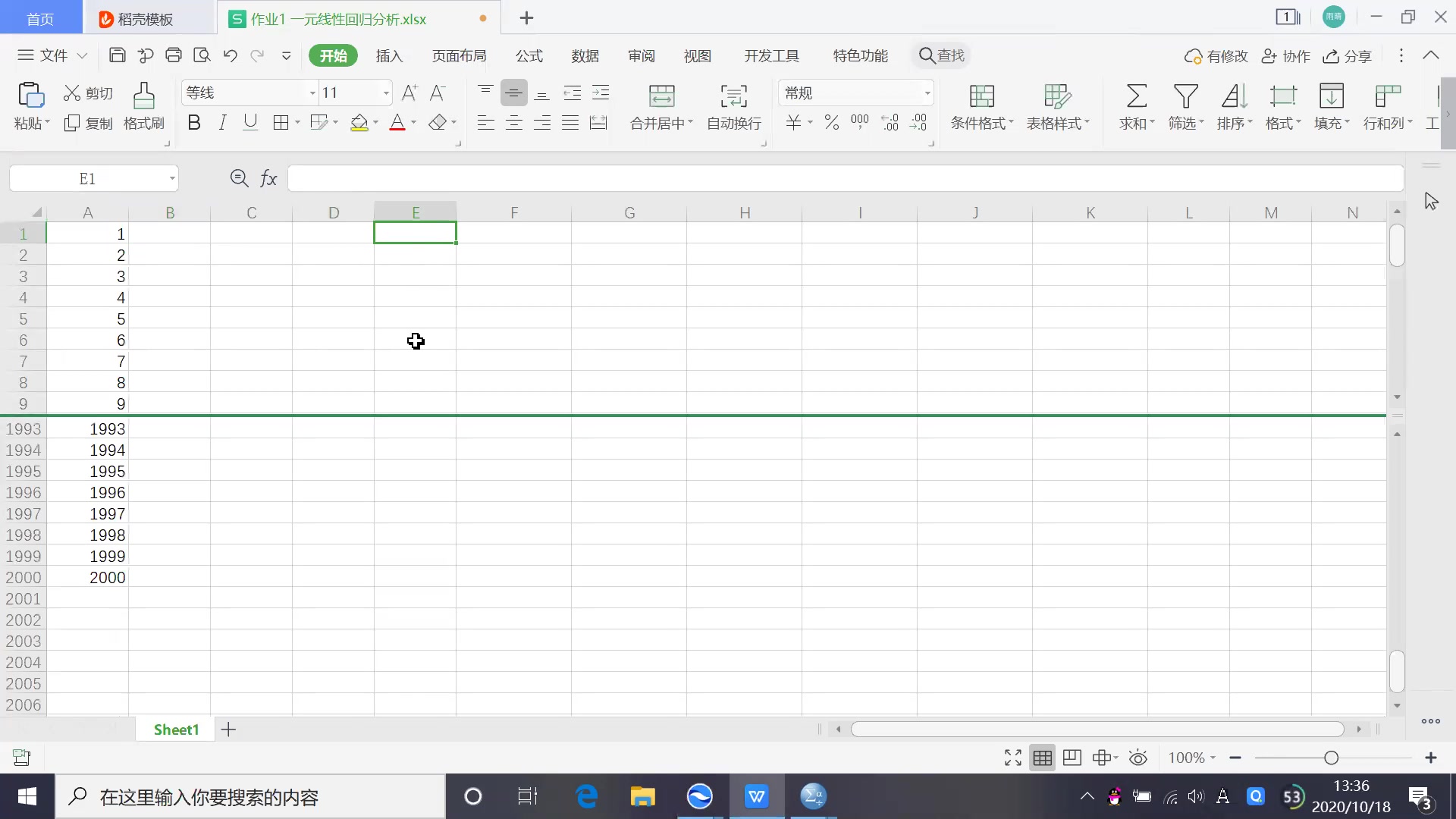Open the number format dropdown showing 常规
1456x819 pixels.
coord(927,92)
